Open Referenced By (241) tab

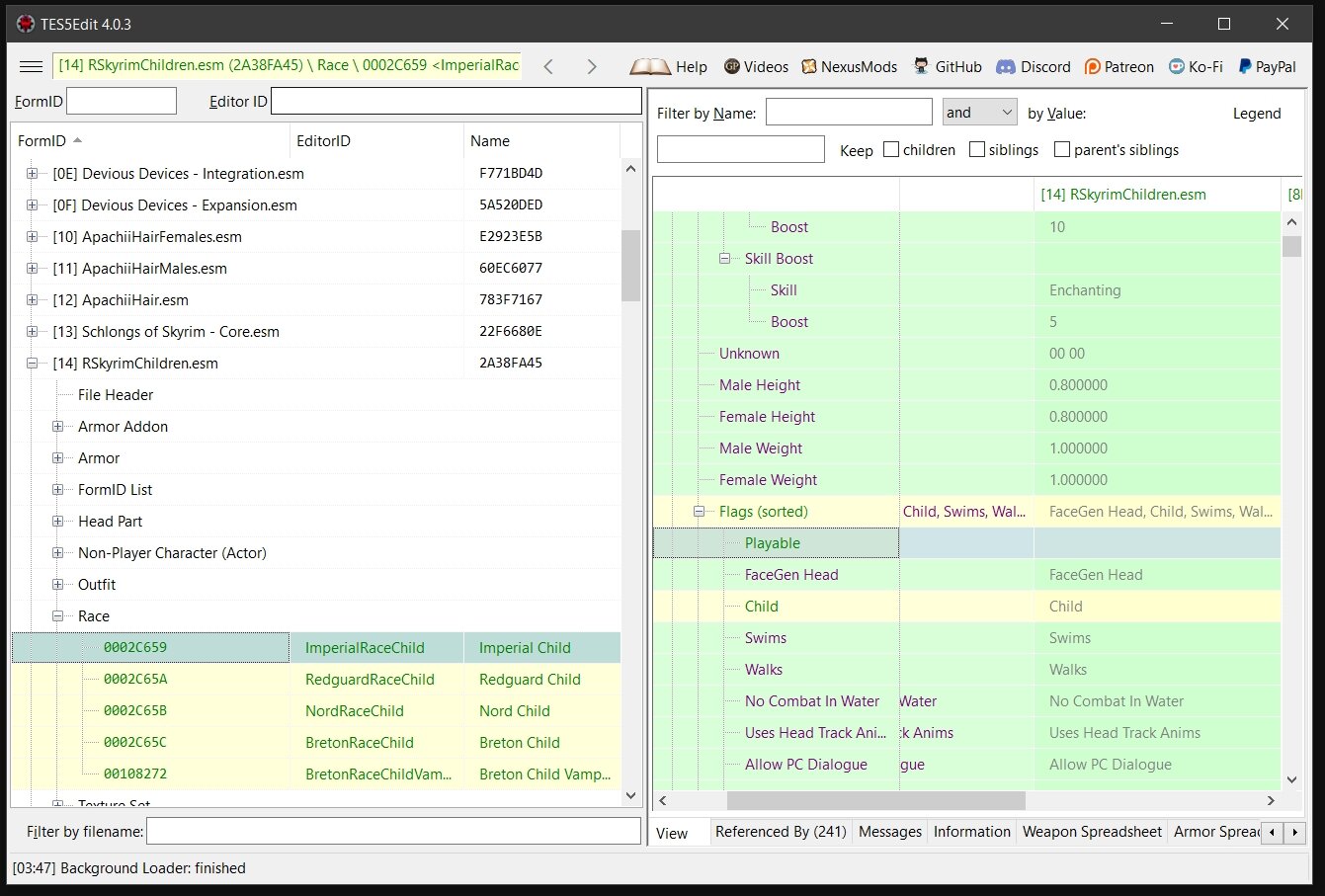point(781,832)
